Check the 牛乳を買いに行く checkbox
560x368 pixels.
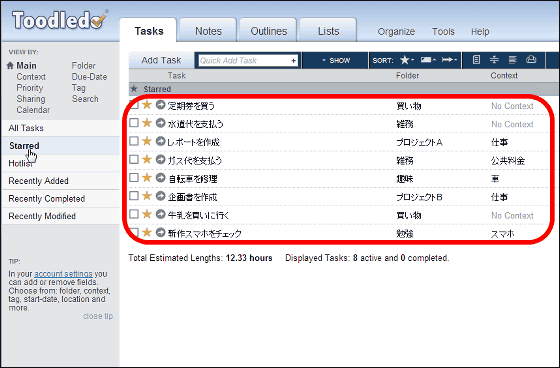coord(134,214)
